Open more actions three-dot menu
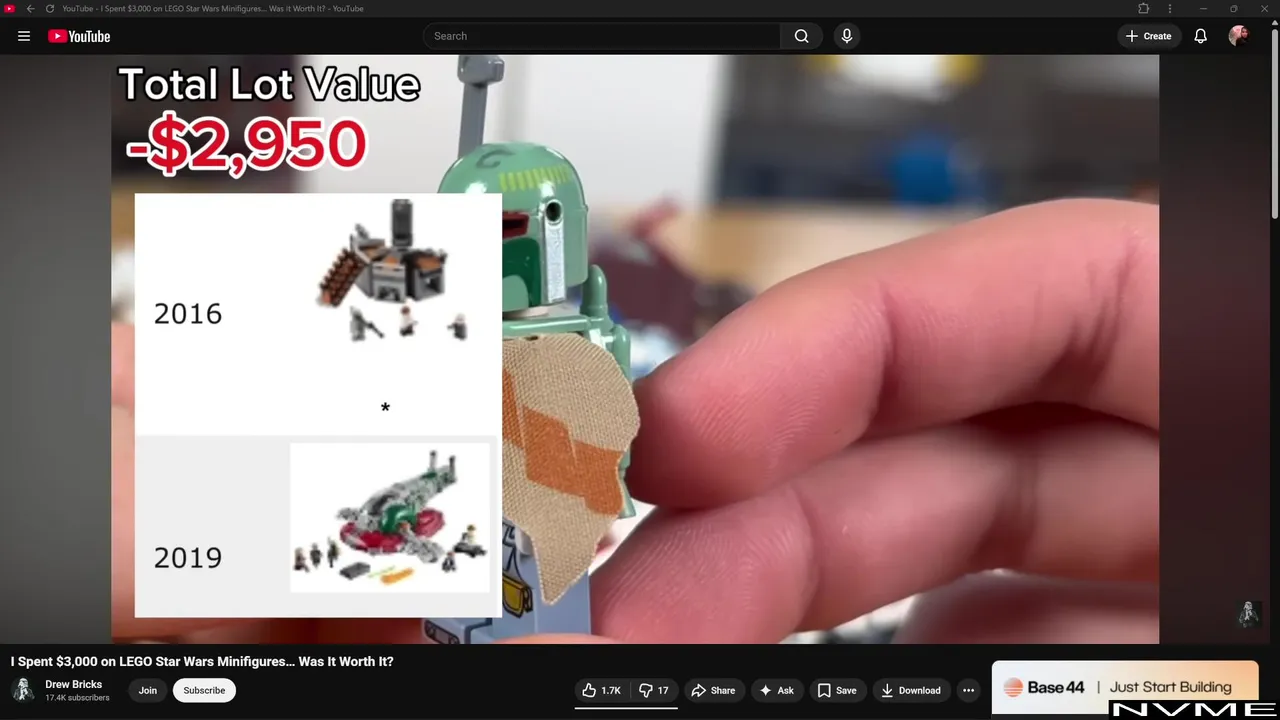The width and height of the screenshot is (1280, 720). point(968,690)
